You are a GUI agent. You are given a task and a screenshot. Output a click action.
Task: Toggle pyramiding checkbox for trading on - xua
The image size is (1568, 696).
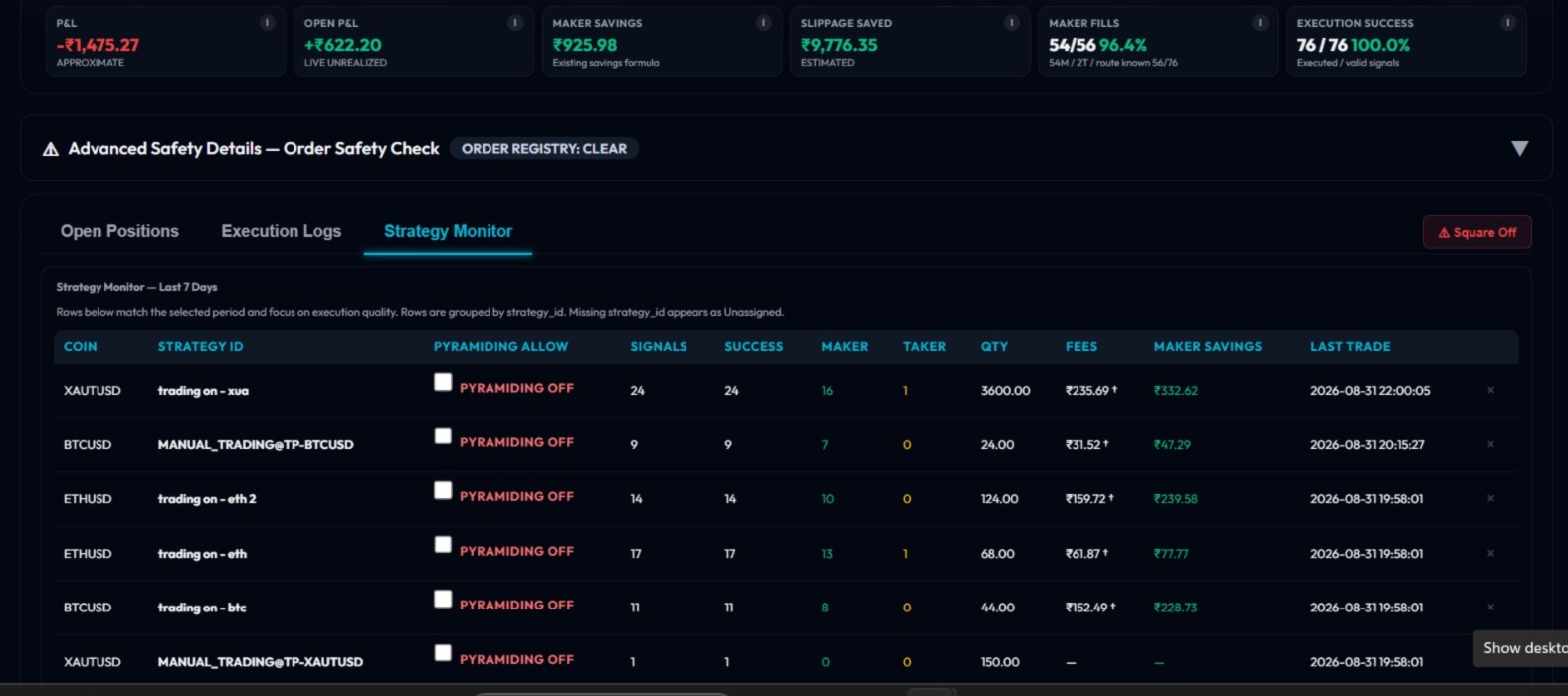pyautogui.click(x=443, y=382)
